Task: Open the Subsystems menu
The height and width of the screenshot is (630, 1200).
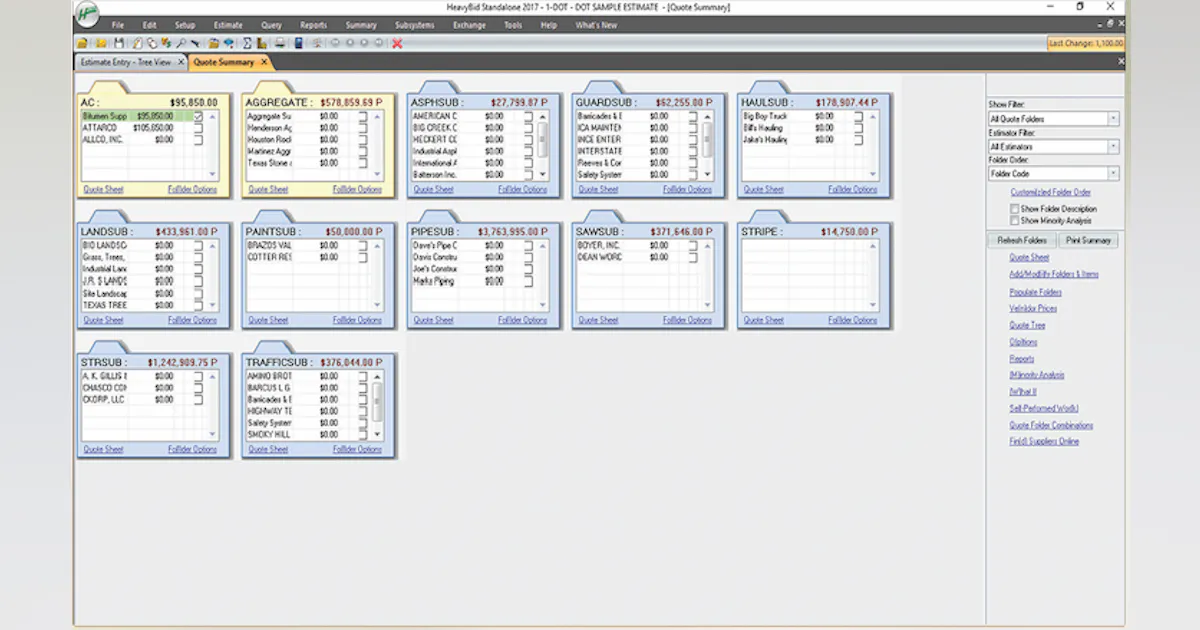Action: 414,25
